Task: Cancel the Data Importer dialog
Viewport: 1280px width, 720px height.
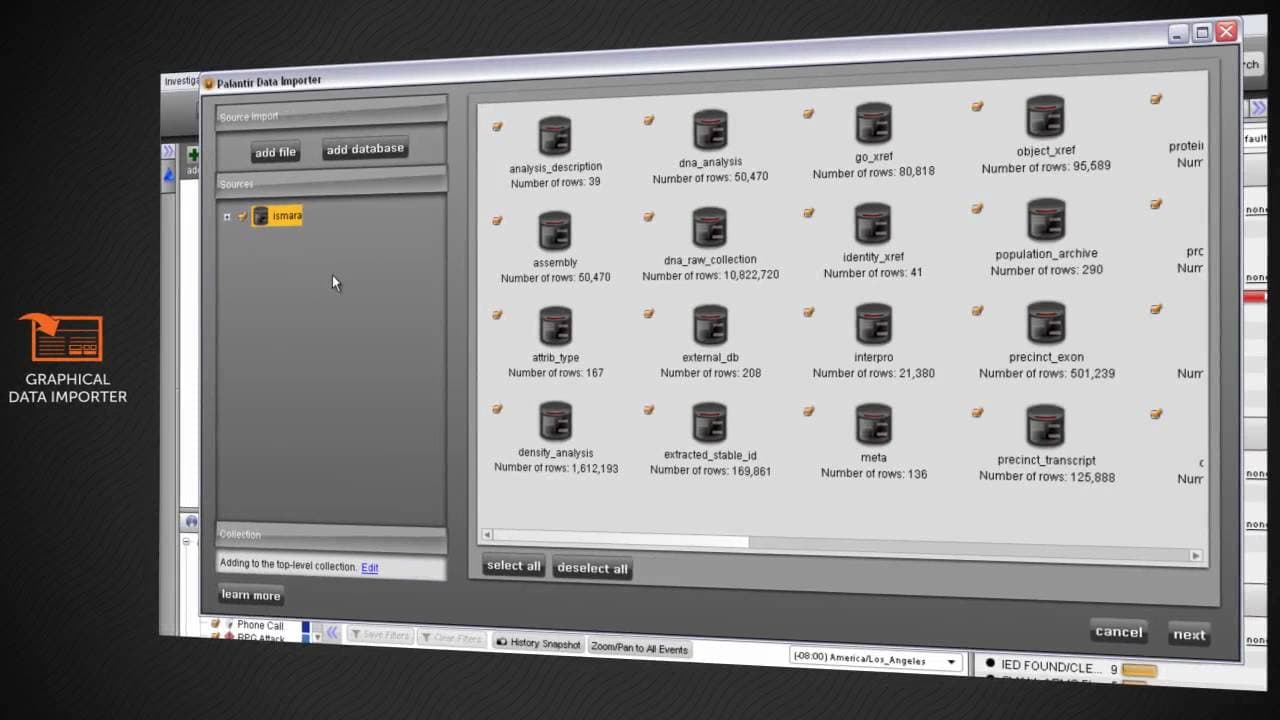Action: (1119, 631)
